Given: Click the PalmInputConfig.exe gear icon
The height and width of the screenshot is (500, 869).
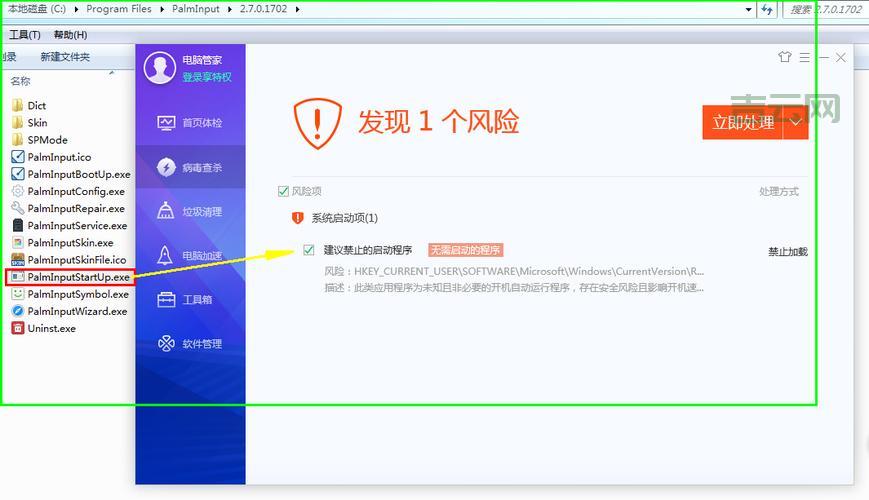Looking at the screenshot, I should (18, 191).
